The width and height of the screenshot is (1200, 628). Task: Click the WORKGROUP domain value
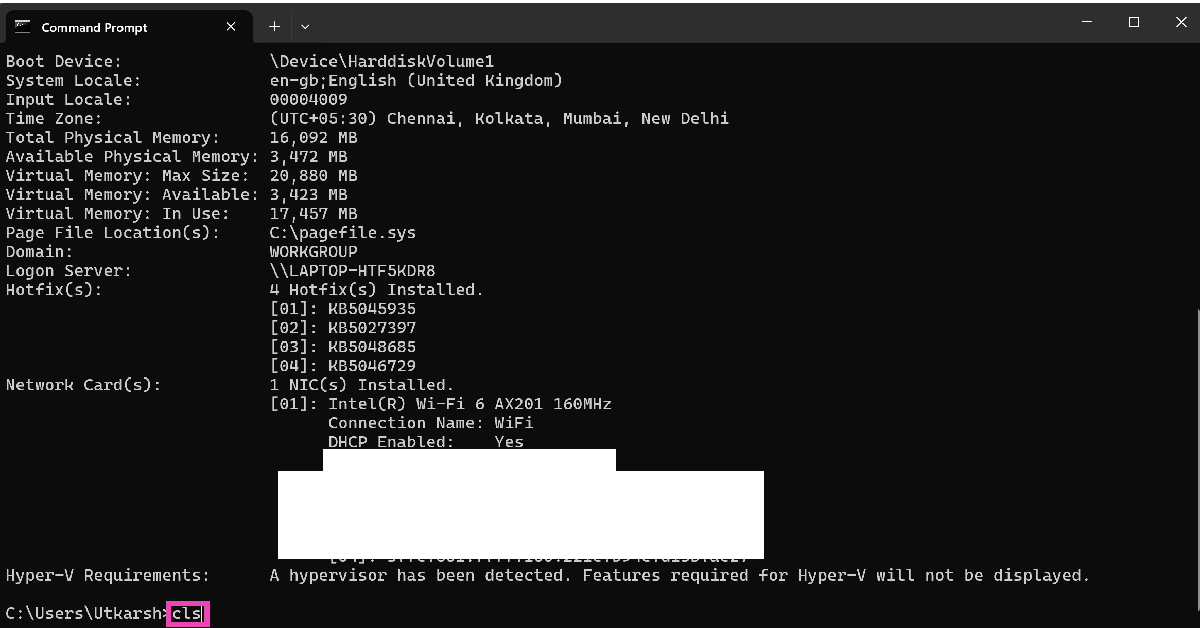tap(314, 252)
